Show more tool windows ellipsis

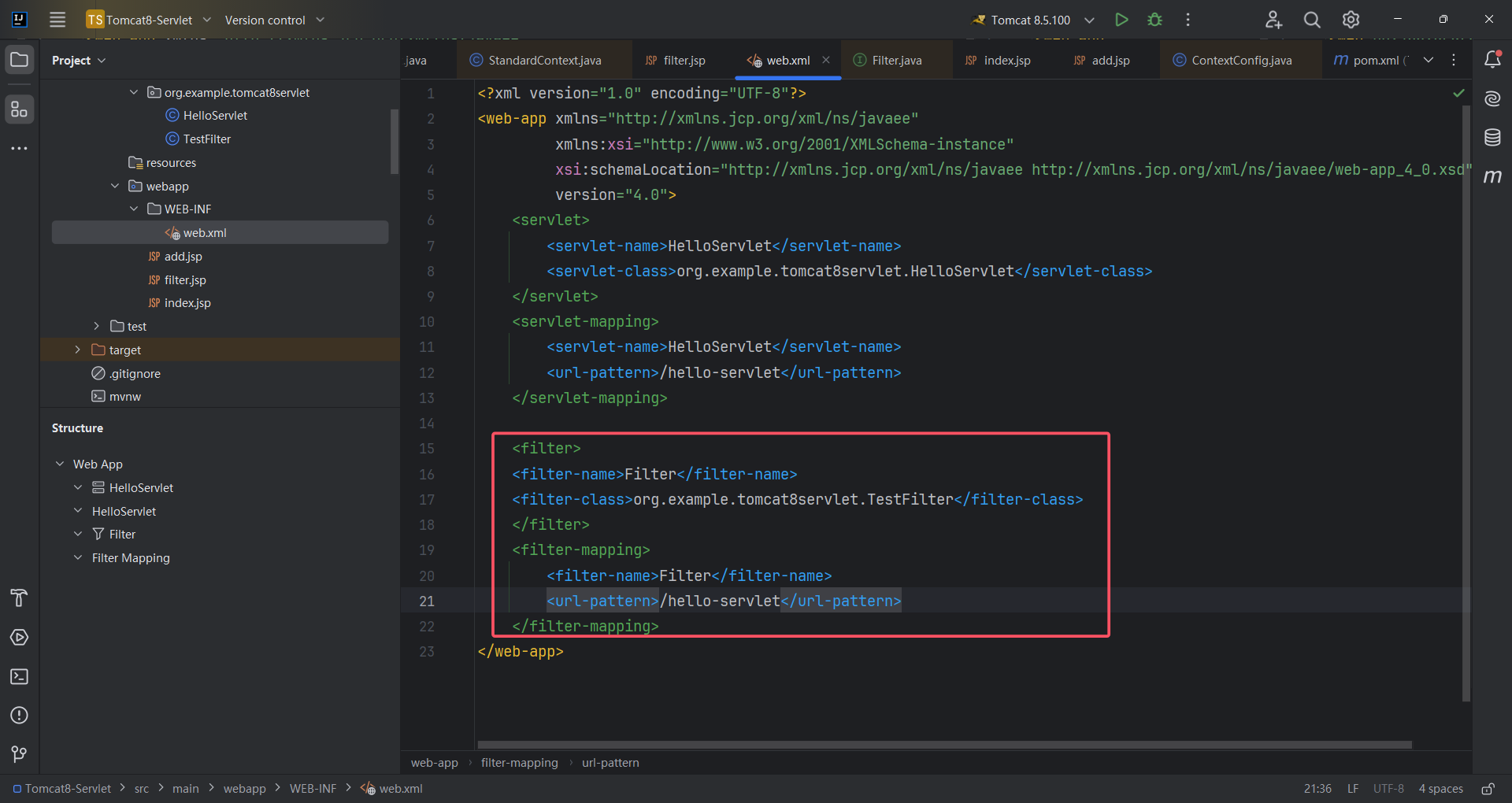click(x=20, y=148)
